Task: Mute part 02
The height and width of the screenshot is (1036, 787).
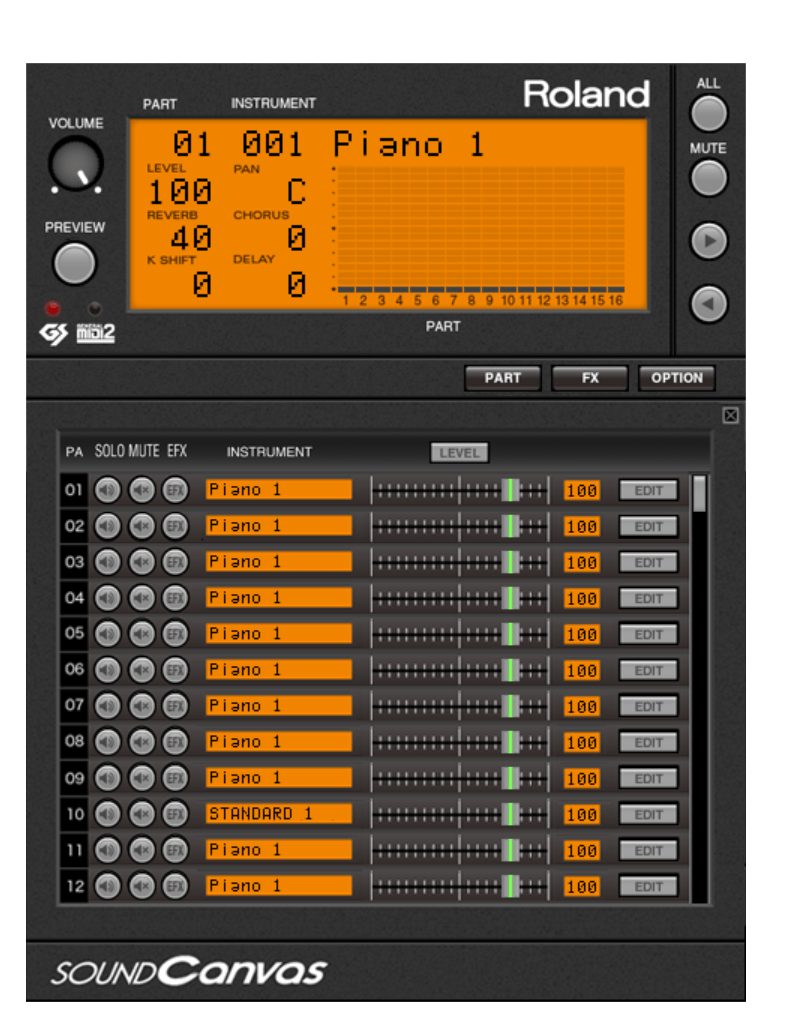Action: coord(141,527)
